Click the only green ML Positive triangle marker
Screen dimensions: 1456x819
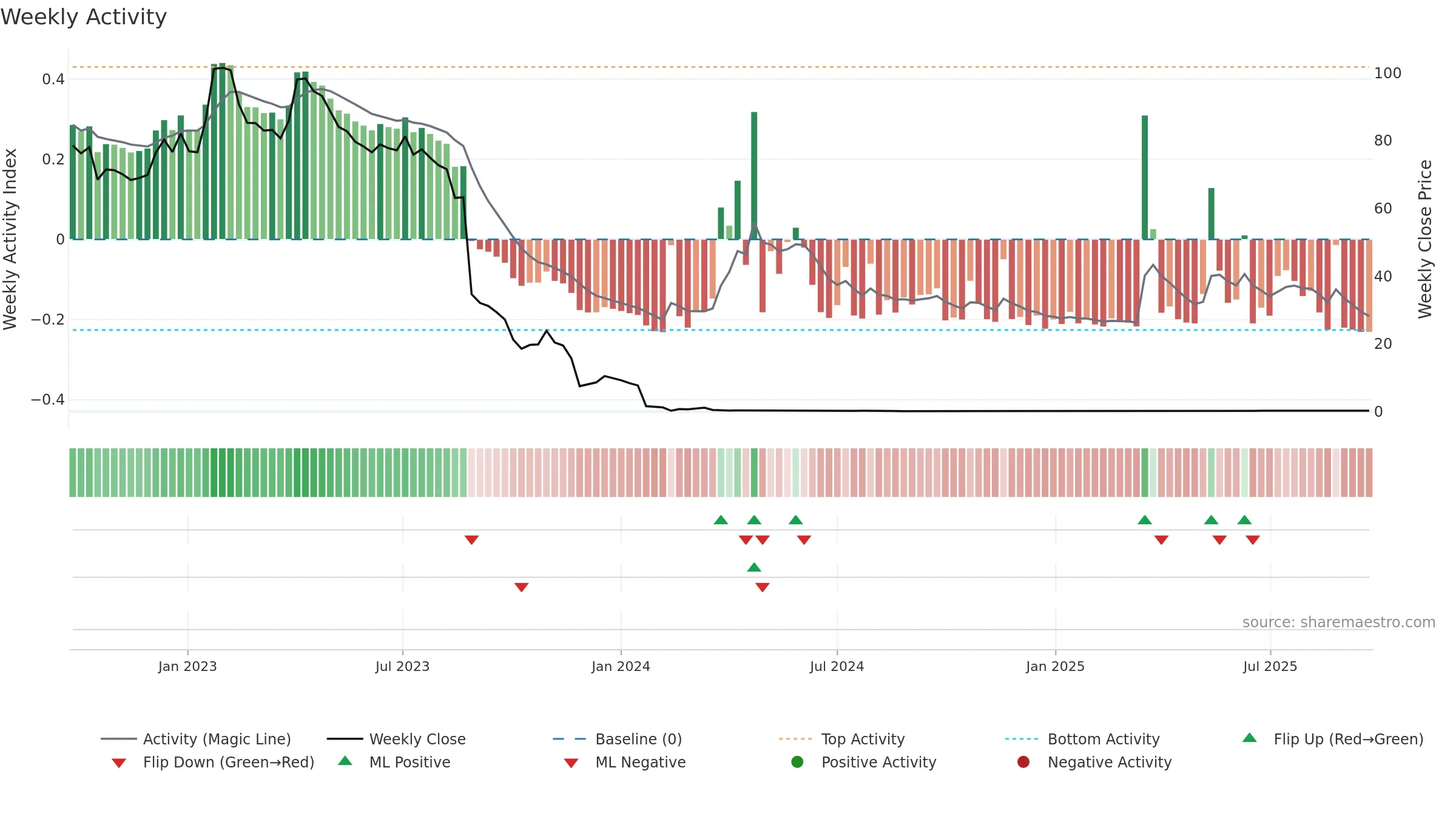pyautogui.click(x=754, y=567)
